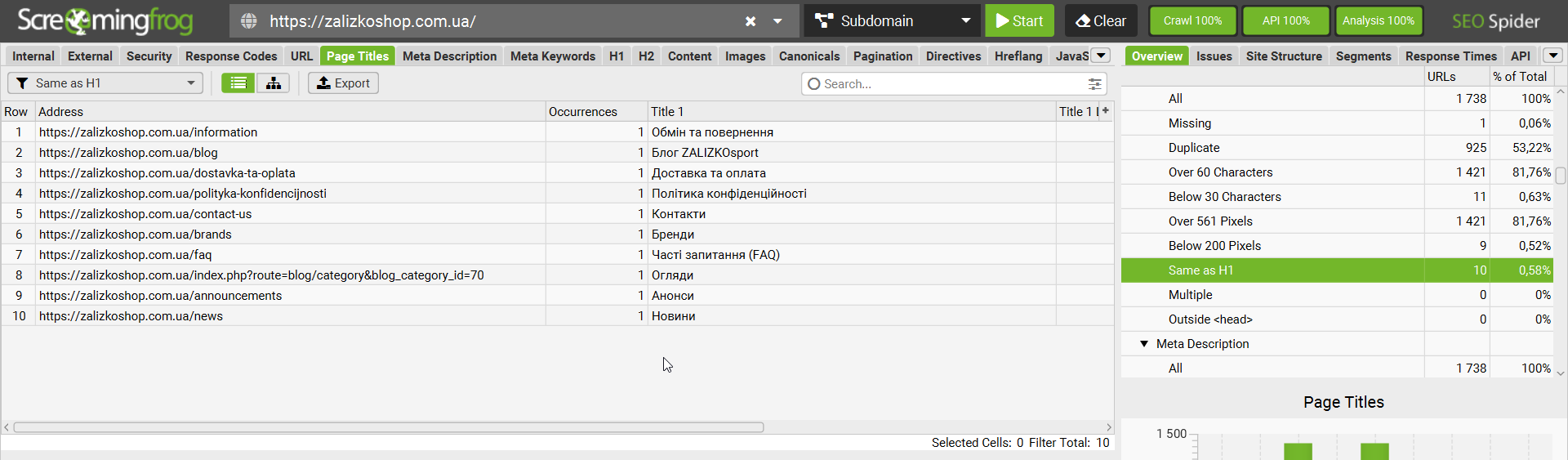
Task: Switch to list view icon
Action: pyautogui.click(x=238, y=83)
